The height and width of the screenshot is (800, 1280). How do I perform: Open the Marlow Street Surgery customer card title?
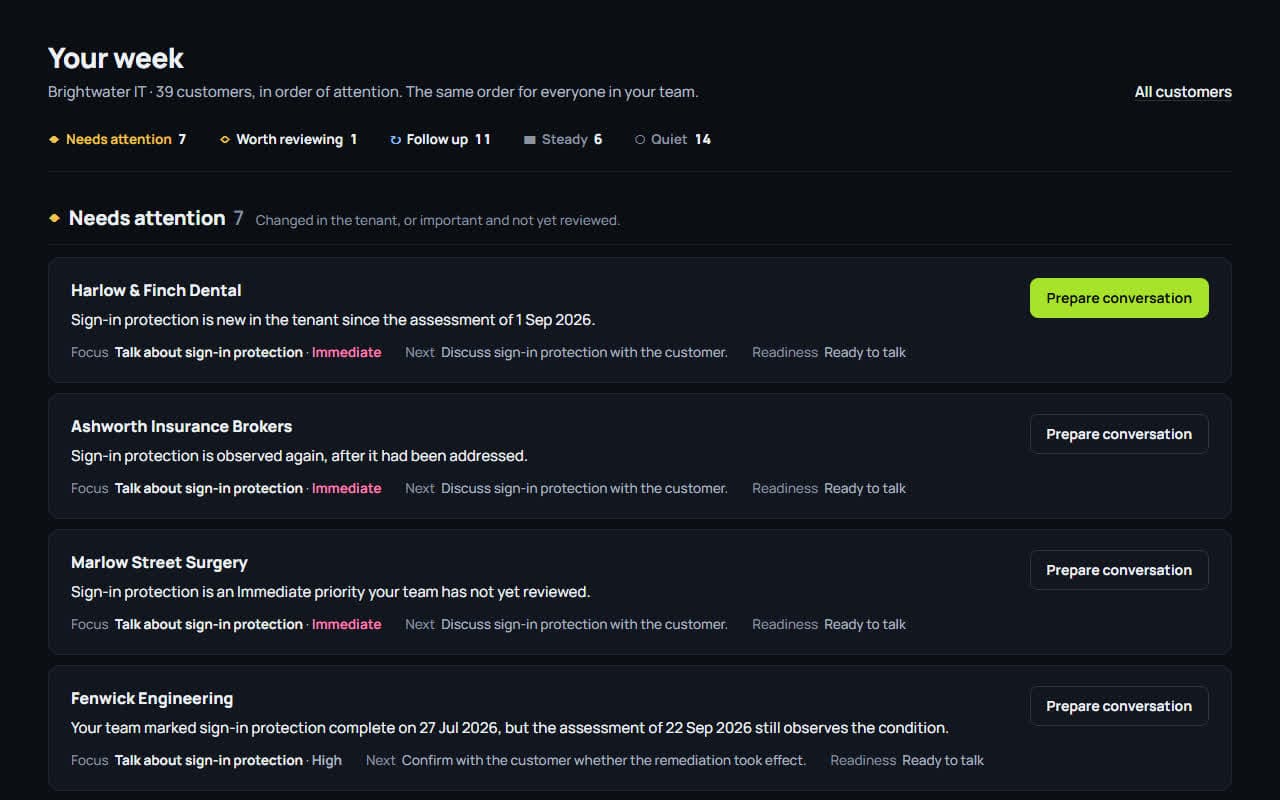click(x=159, y=562)
